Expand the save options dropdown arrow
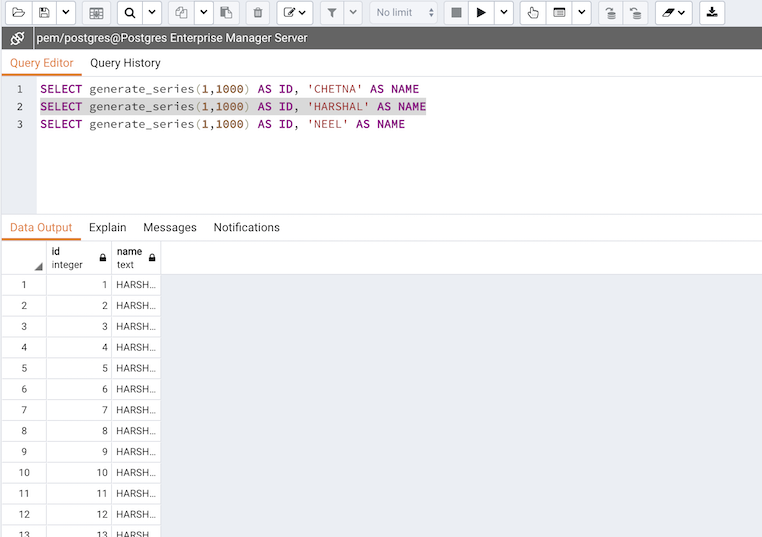The image size is (762, 537). coord(66,13)
